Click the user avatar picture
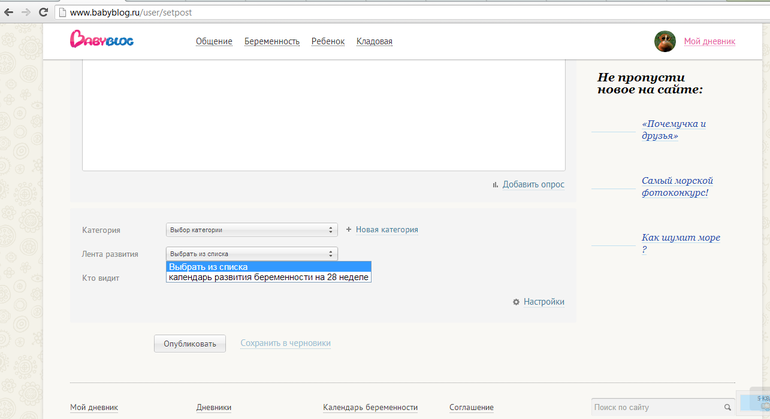The width and height of the screenshot is (770, 419). click(x=665, y=41)
